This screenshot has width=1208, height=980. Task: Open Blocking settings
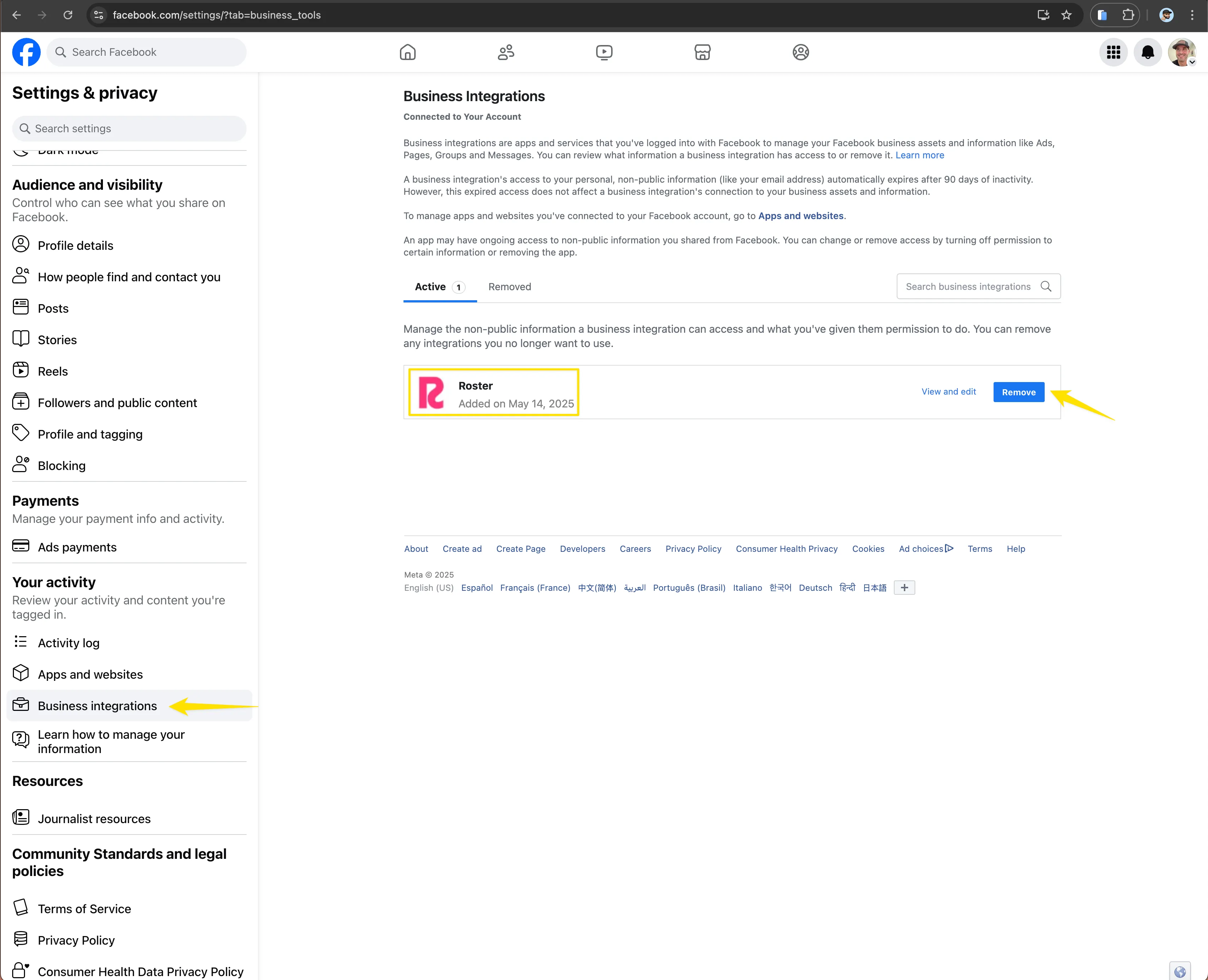[x=129, y=466]
